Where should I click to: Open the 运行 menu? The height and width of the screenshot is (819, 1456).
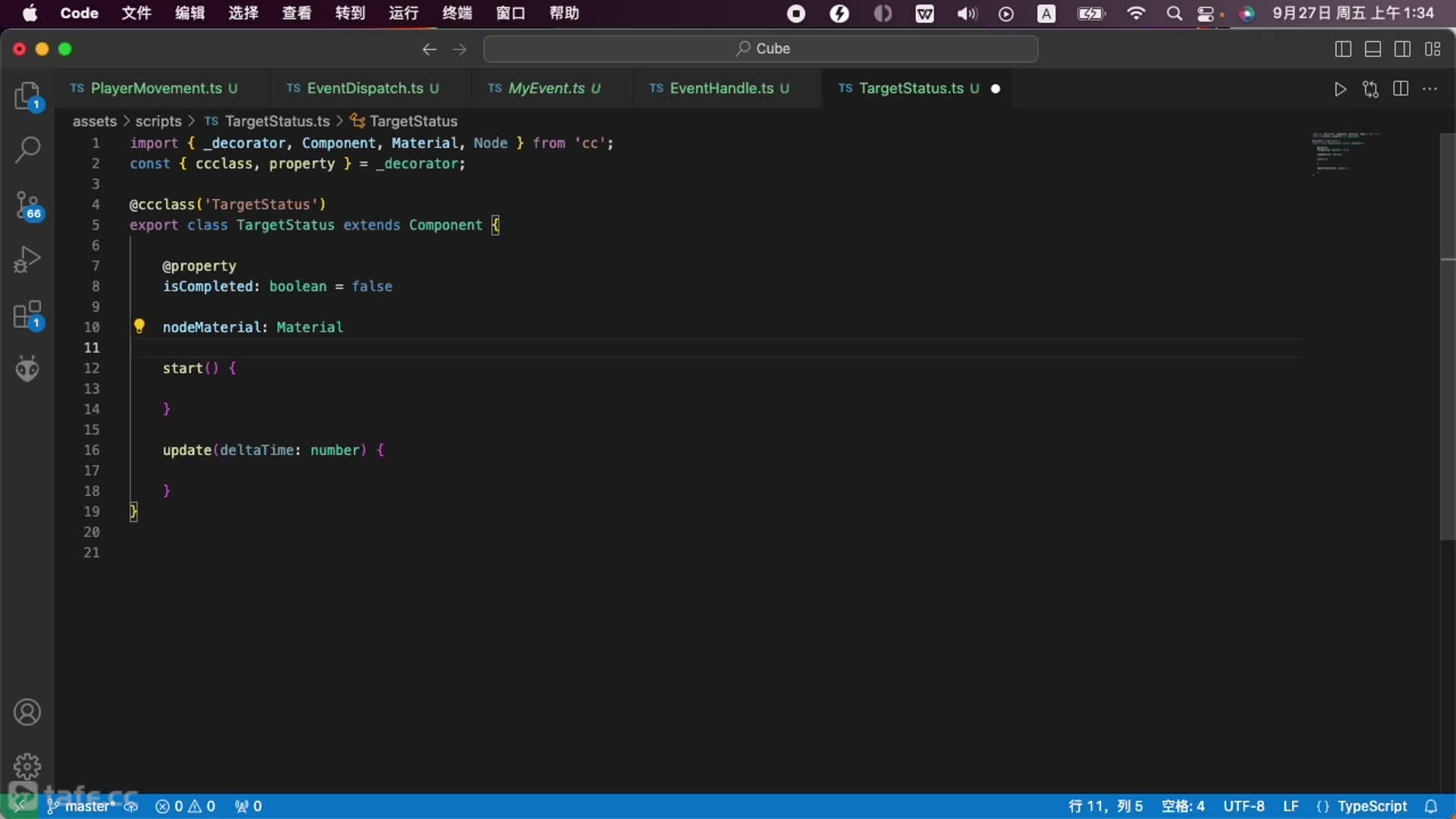coord(403,14)
